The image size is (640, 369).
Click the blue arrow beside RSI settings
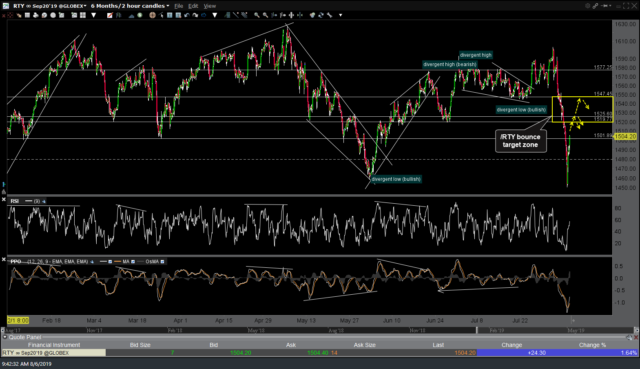[x=44, y=201]
